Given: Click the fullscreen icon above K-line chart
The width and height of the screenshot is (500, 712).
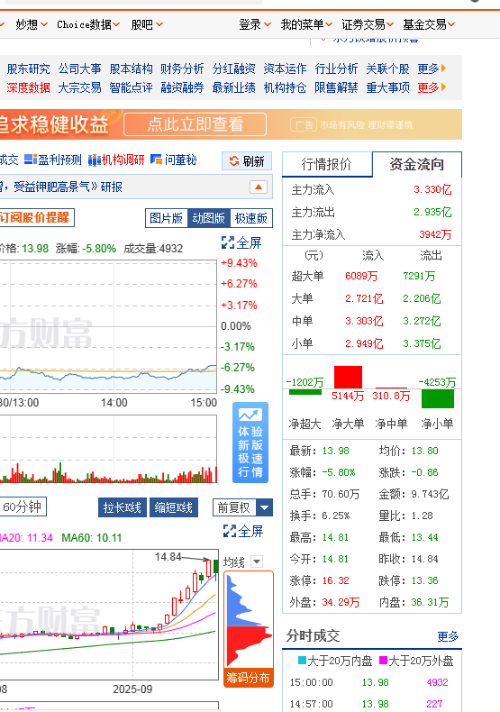Looking at the screenshot, I should click(229, 531).
